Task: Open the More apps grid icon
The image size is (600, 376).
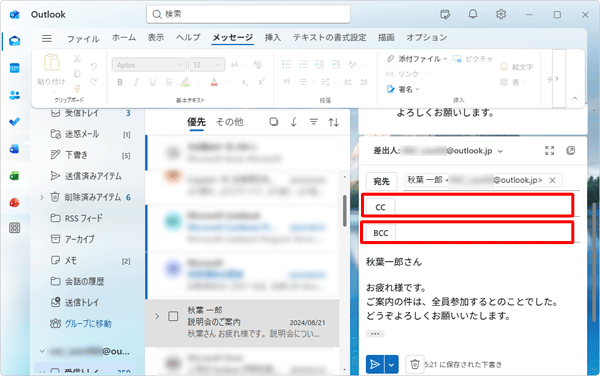Action: point(15,228)
